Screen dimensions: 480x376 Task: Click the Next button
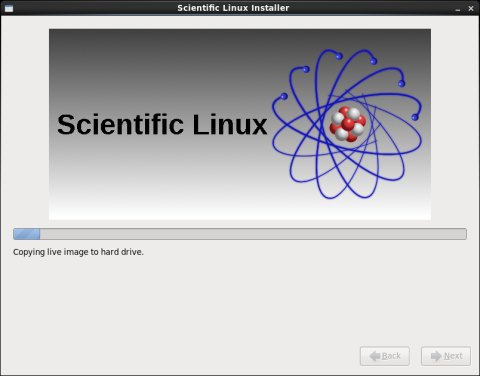(x=446, y=356)
